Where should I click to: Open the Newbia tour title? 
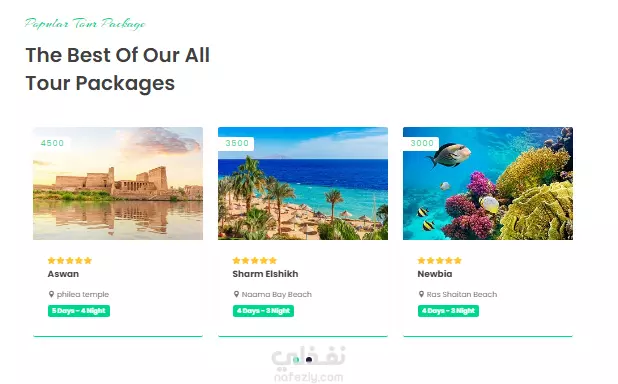coord(435,274)
